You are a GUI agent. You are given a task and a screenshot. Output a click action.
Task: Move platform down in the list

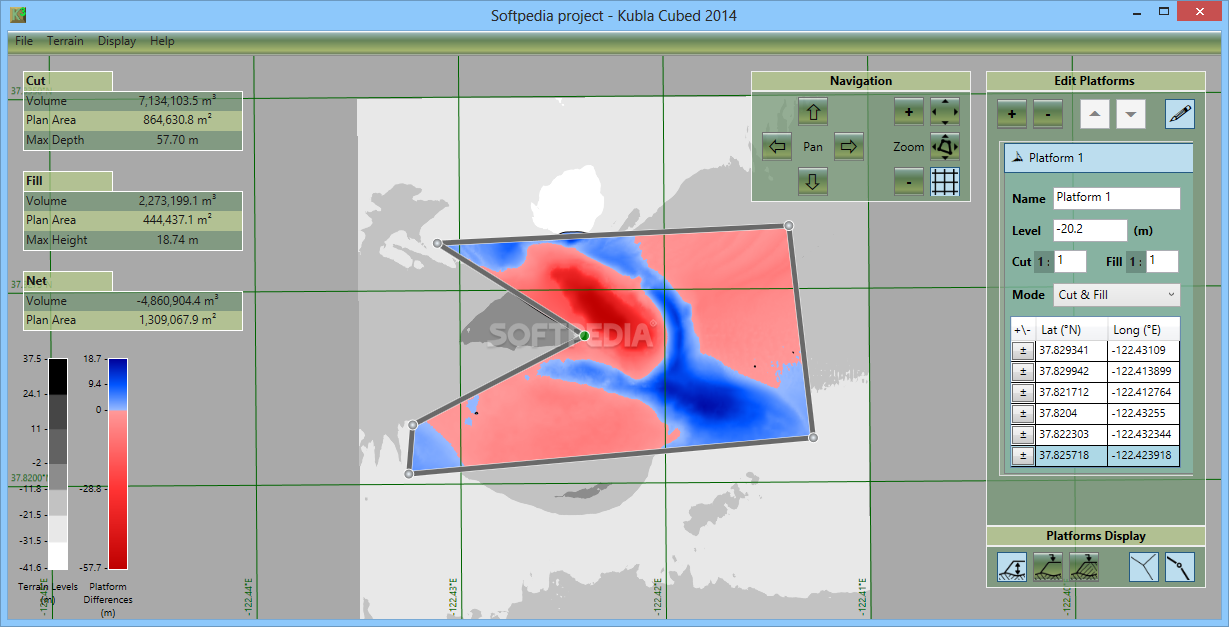pos(1131,114)
